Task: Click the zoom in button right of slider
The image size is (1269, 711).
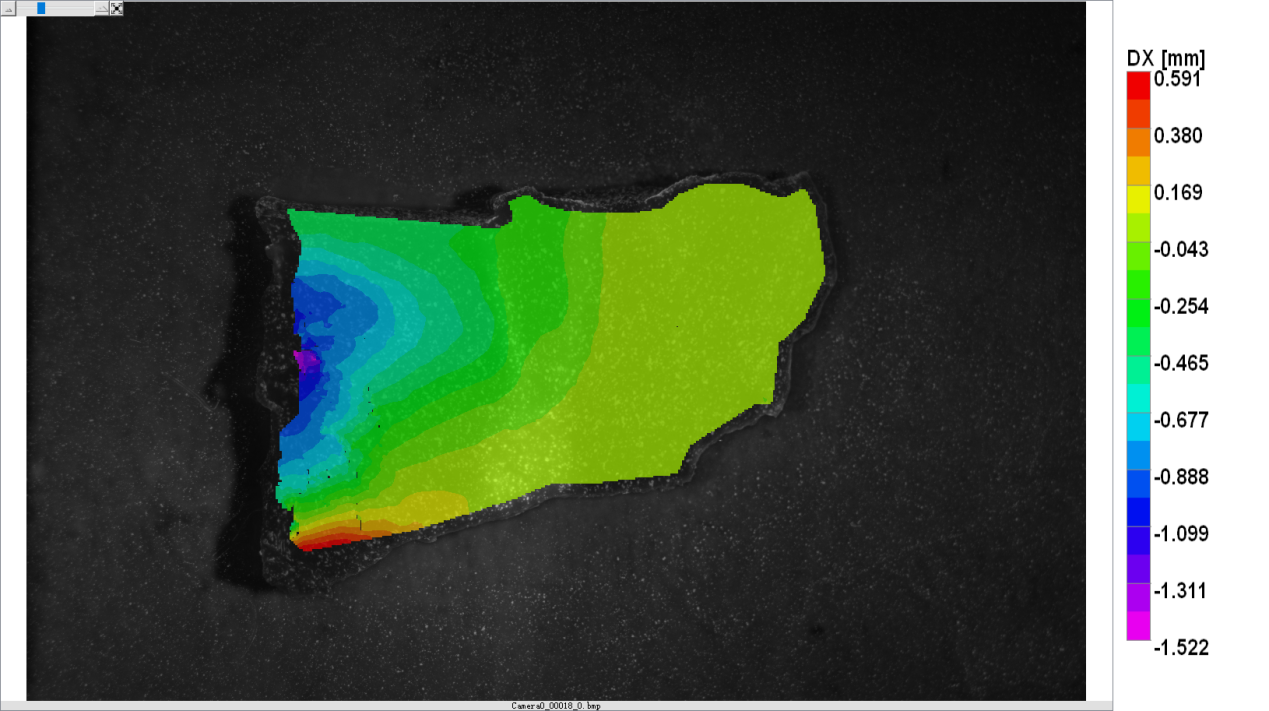Action: pos(102,8)
